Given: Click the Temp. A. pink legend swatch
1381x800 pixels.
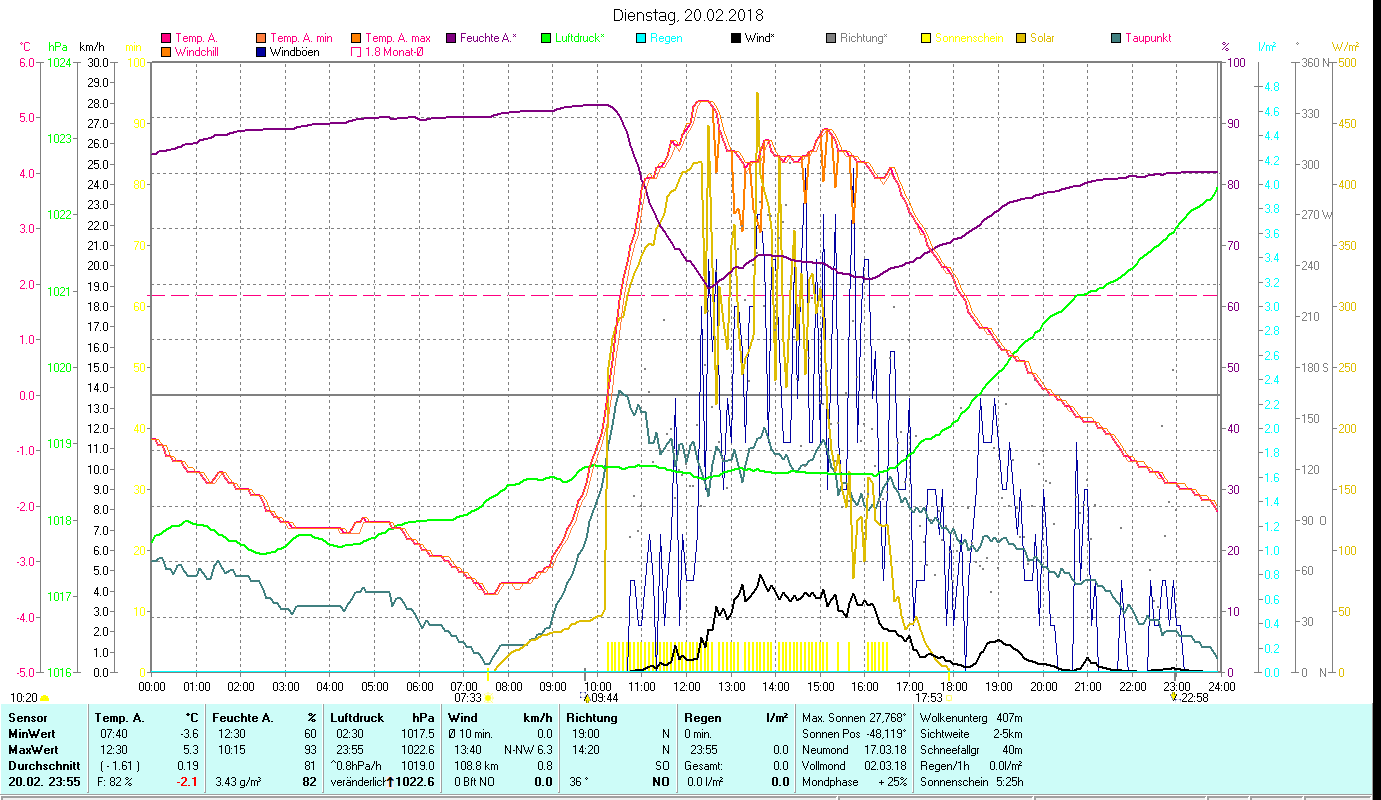Looking at the screenshot, I should (x=166, y=39).
